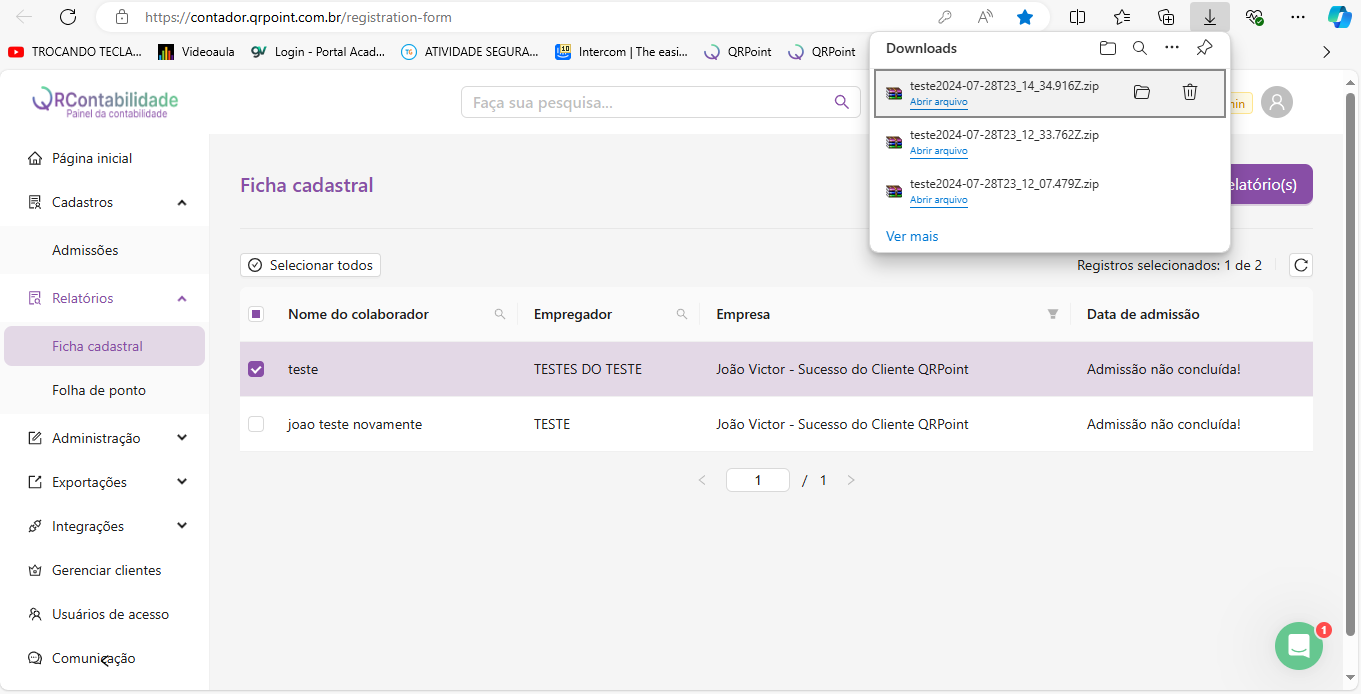Click the Intercom chat bubble icon
1361x694 pixels.
pos(1298,646)
